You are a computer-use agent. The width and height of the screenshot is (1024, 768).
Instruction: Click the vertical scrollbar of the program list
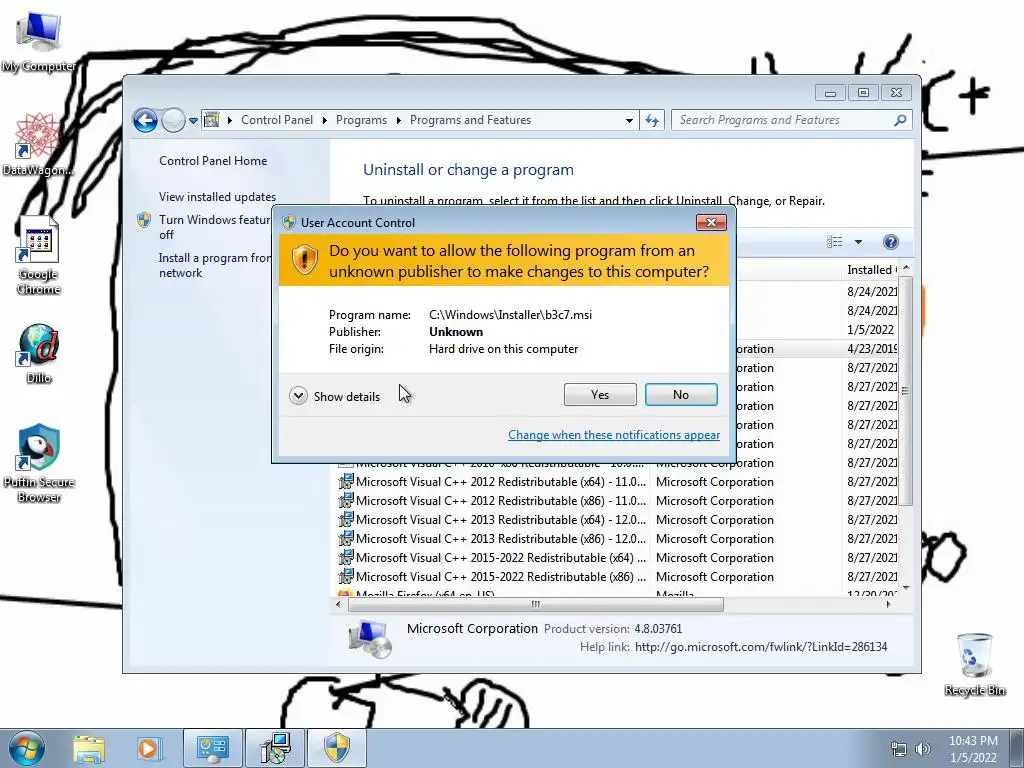pos(905,390)
